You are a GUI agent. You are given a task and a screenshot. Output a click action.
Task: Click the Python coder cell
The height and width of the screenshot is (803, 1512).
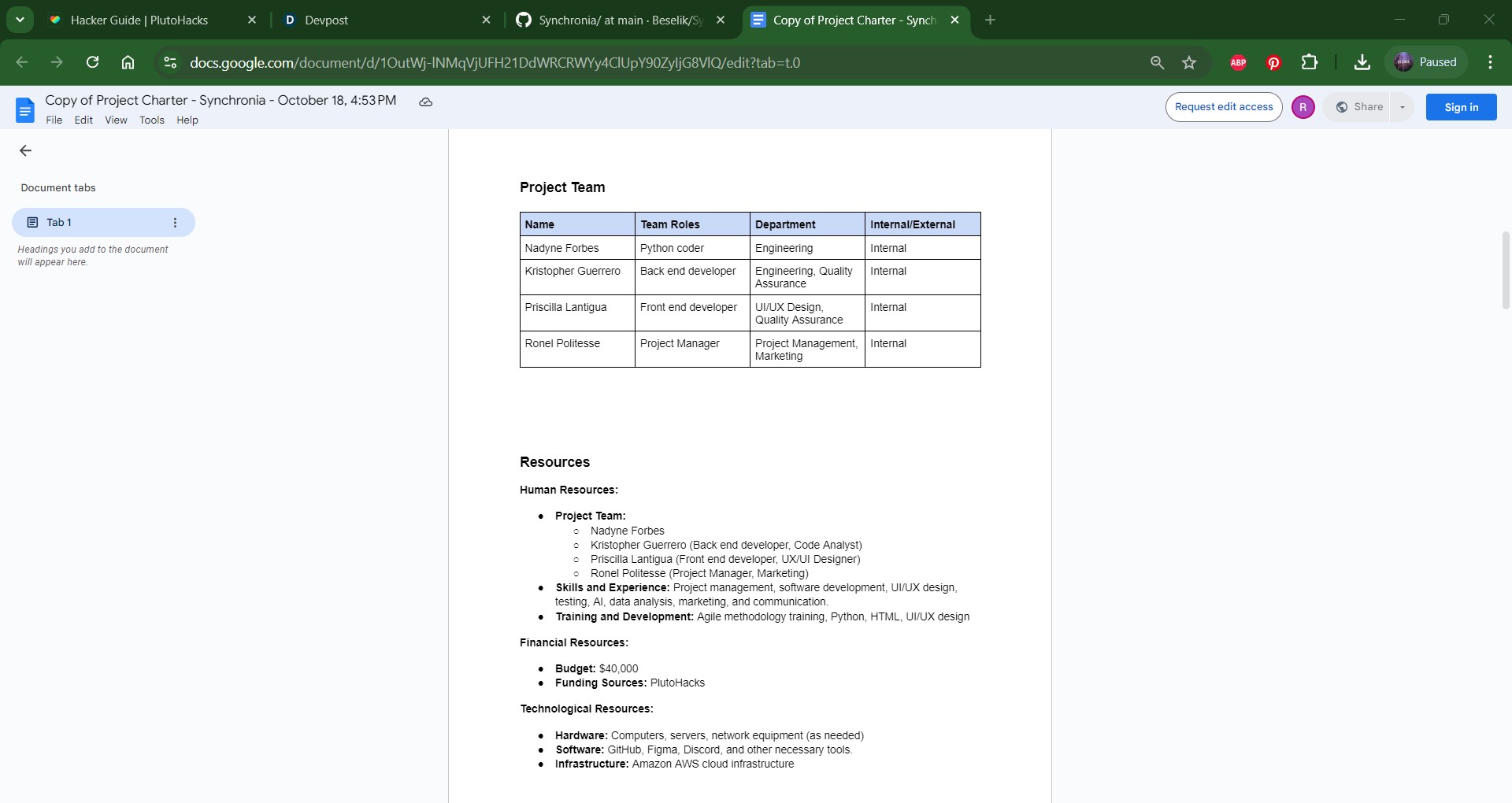[692, 248]
